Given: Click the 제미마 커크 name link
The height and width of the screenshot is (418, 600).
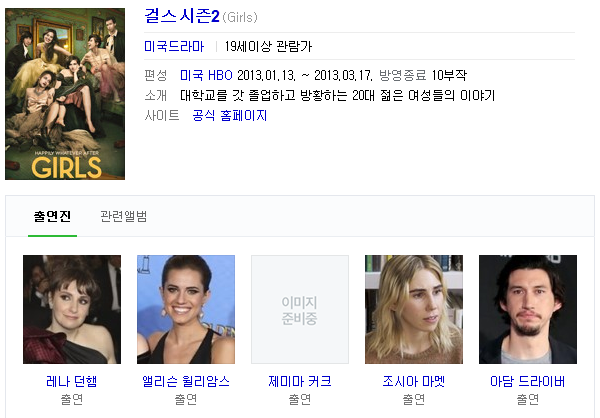Looking at the screenshot, I should pyautogui.click(x=300, y=381).
